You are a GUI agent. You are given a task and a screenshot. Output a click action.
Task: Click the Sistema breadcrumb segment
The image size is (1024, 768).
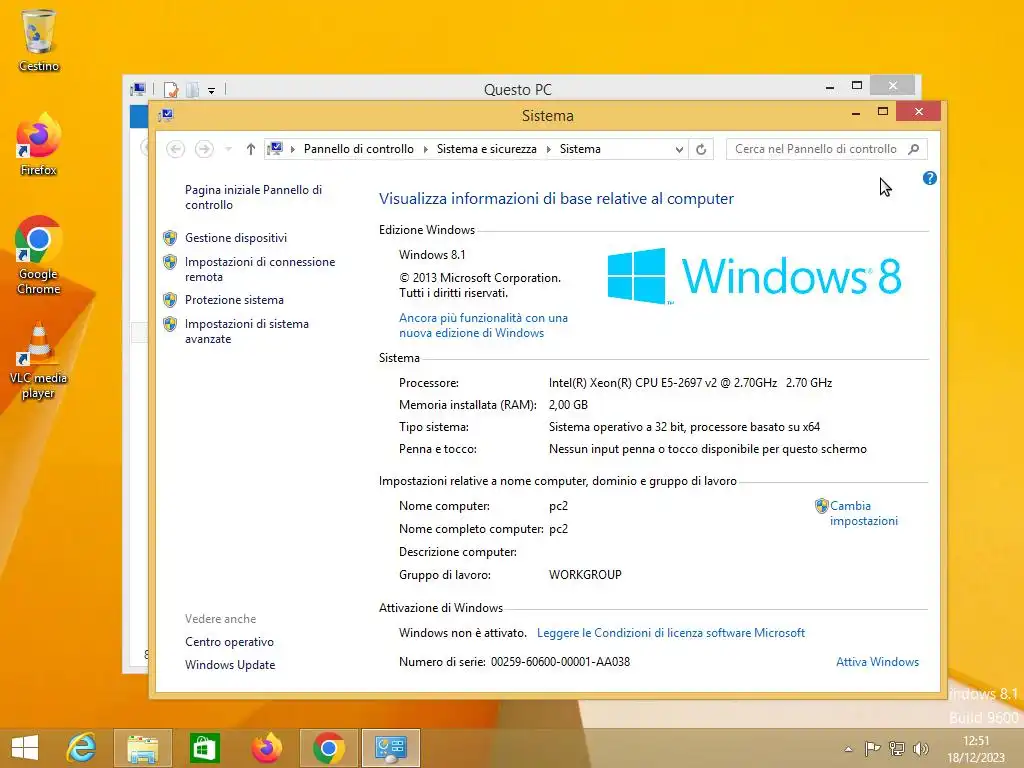click(x=580, y=149)
